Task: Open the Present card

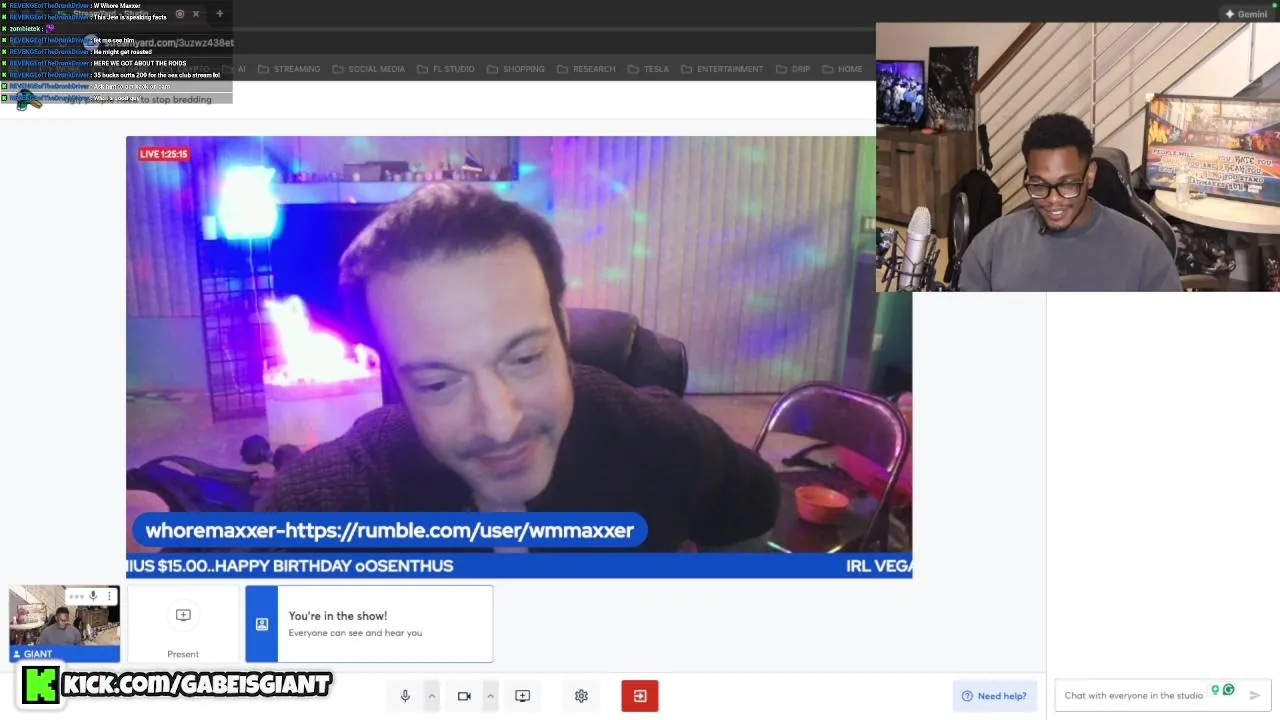Action: coord(183,624)
